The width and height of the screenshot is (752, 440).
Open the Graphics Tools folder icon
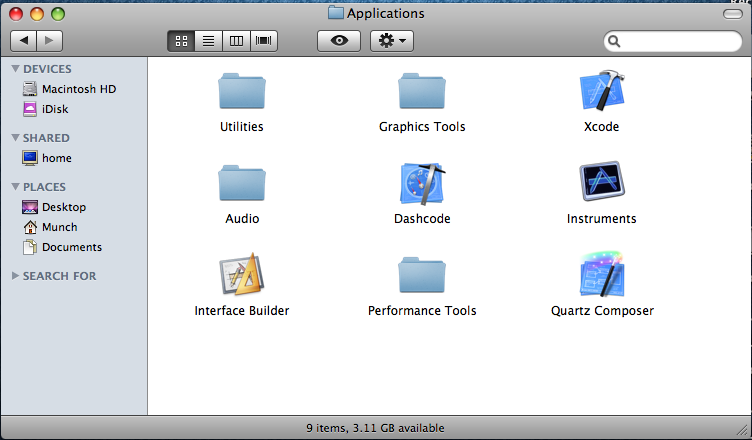coord(422,91)
